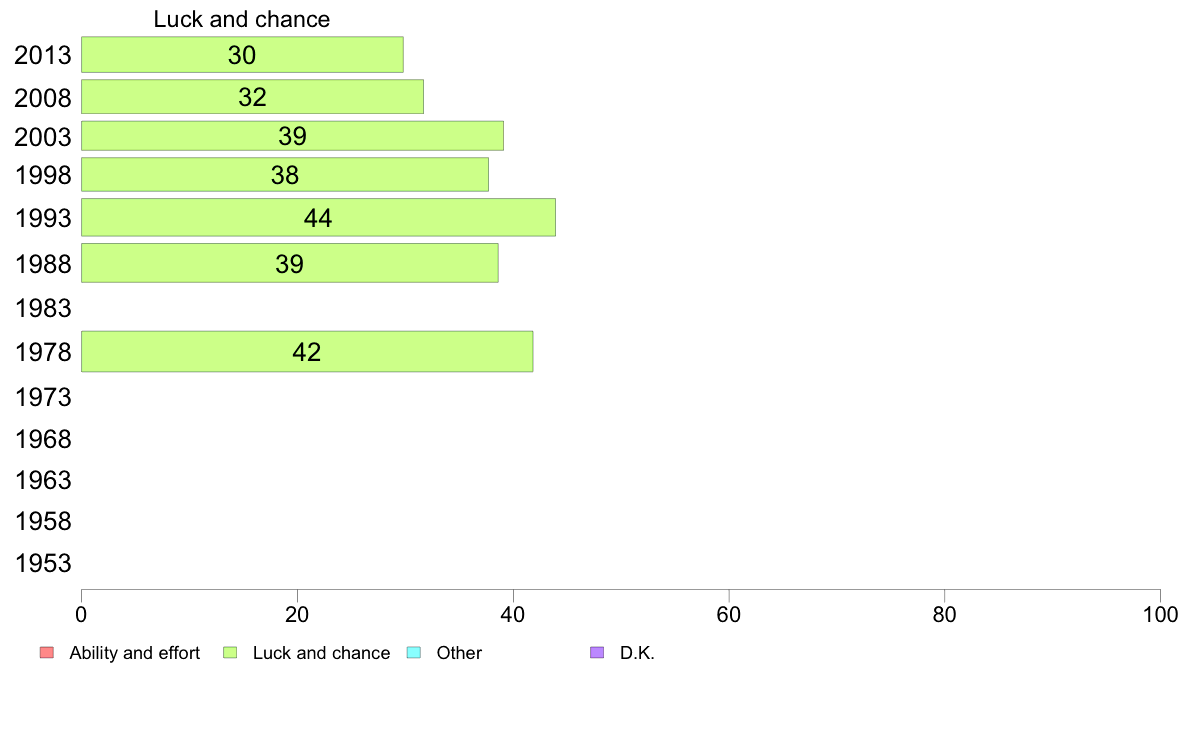Click the Ability and effort legend label
1188x736 pixels.
click(135, 653)
